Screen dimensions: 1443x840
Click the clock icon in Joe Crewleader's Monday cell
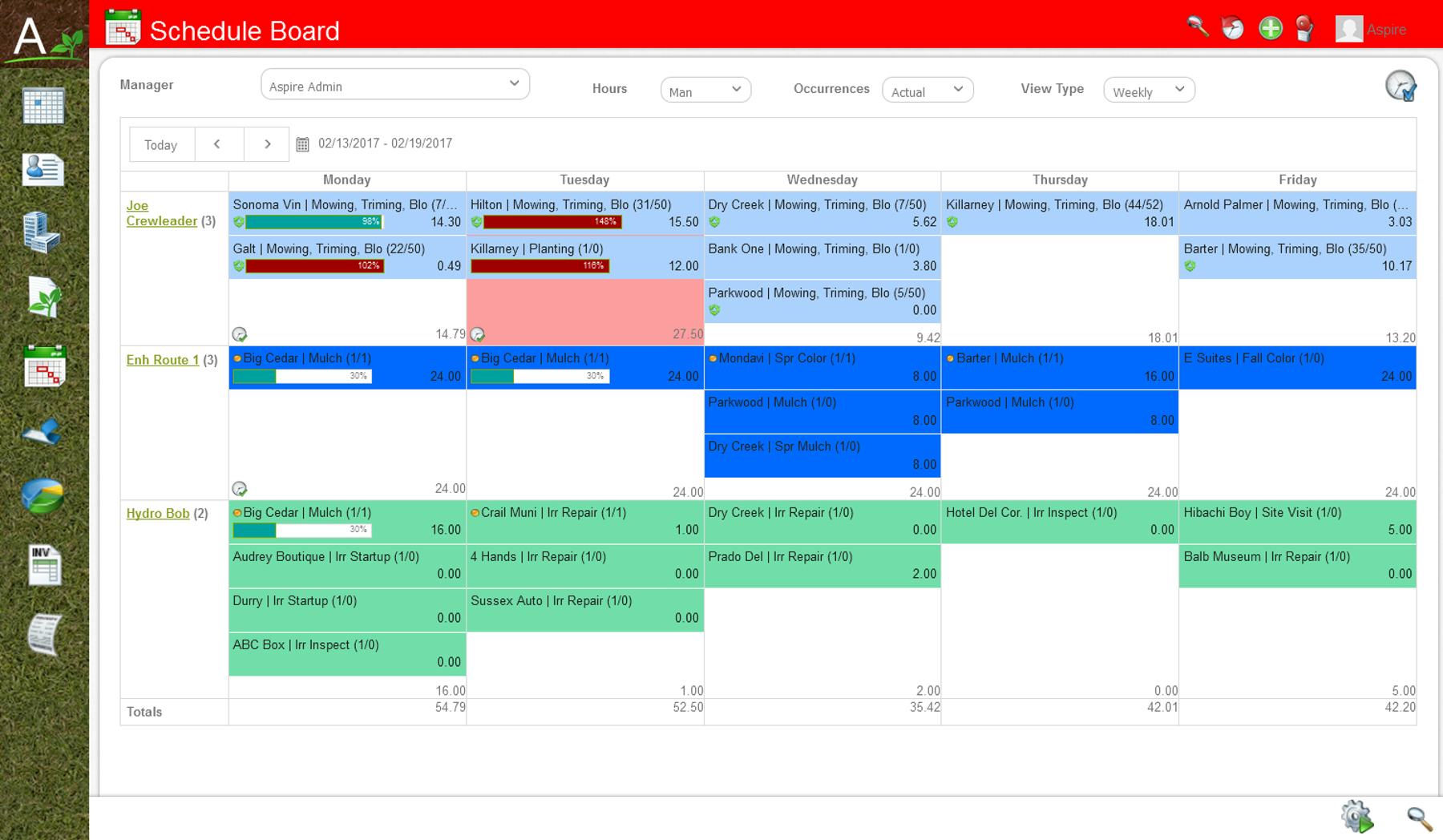click(x=239, y=334)
